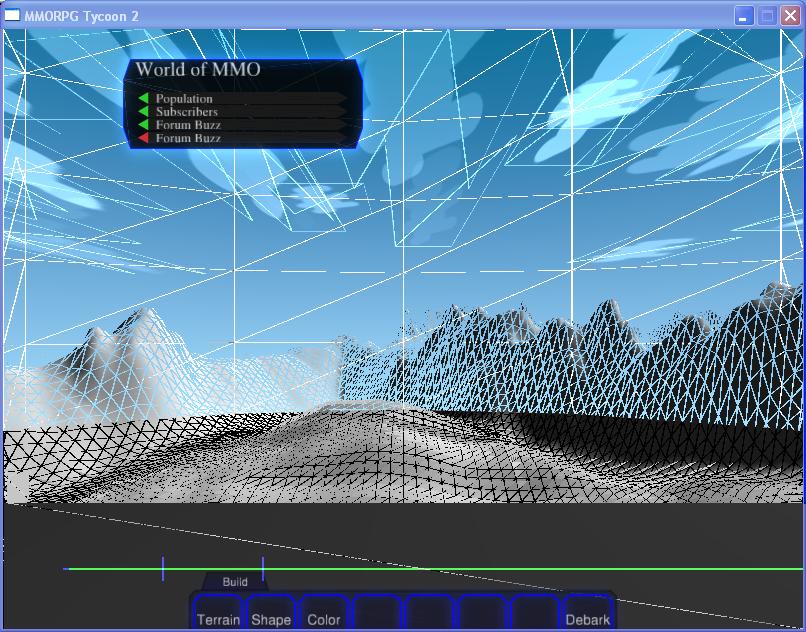Screen dimensions: 806x632
Task: Switch to the Build tab
Action: (235, 582)
